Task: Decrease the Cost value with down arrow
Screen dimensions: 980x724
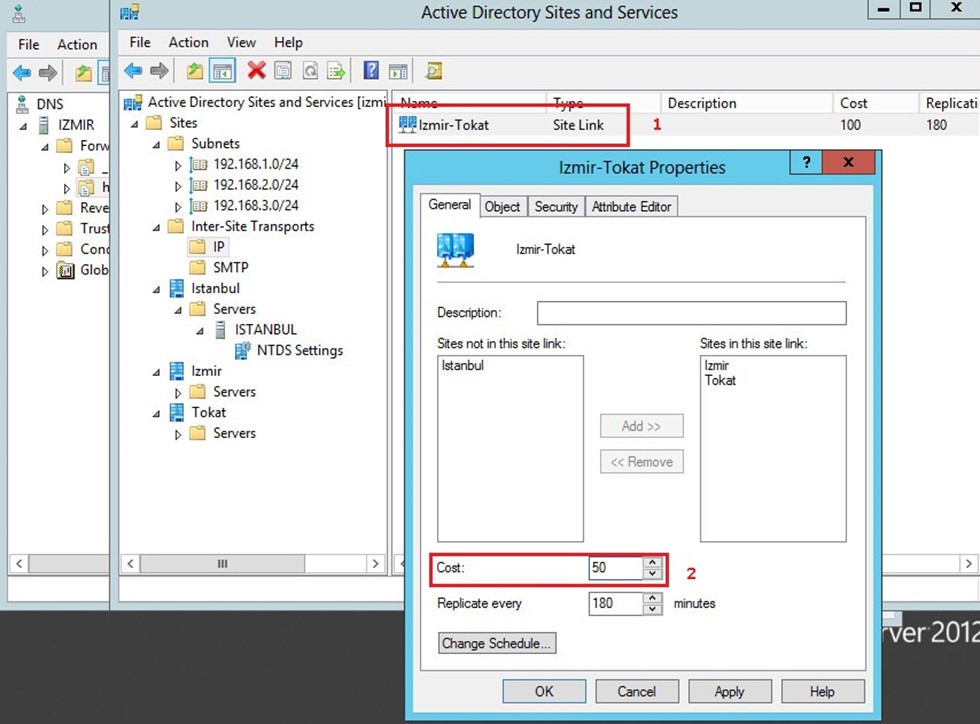Action: [x=652, y=573]
